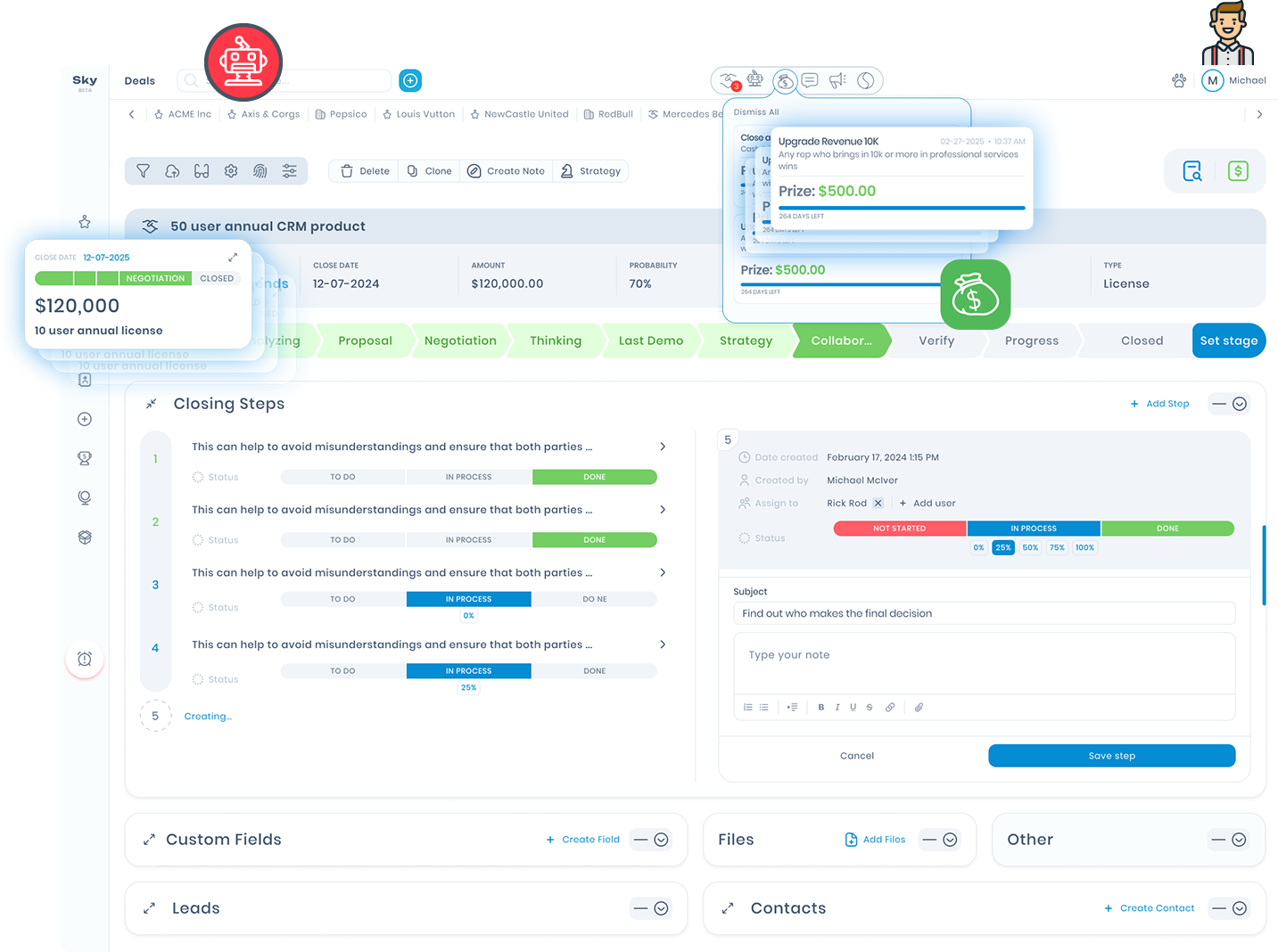Screen dimensions: 1278x952
Task: Open the Pepsico deal tab
Action: tap(342, 114)
